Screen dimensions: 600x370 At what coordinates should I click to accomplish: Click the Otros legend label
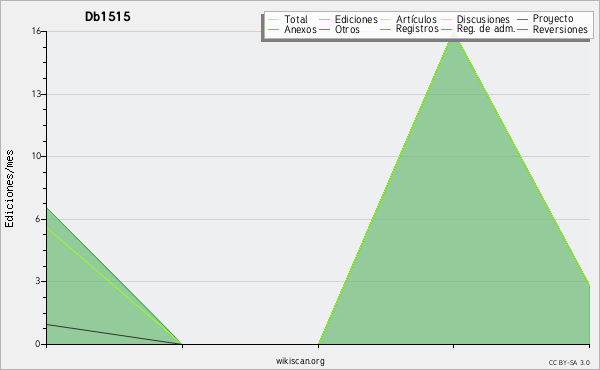pos(347,29)
